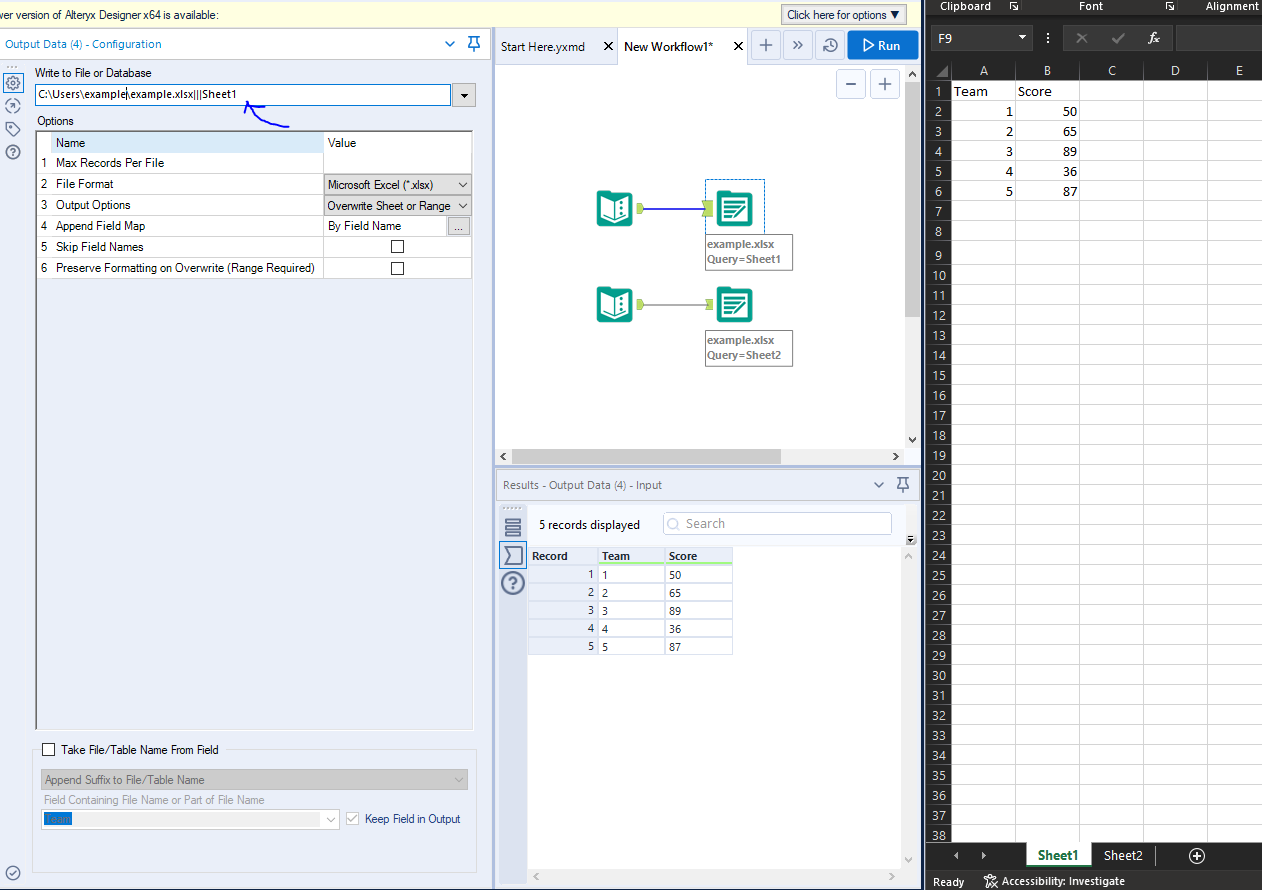Enable Take File/Table Name From Field

tap(48, 748)
